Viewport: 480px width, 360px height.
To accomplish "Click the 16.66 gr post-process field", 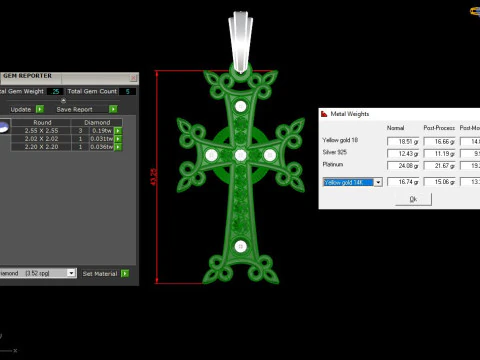I will pos(439,142).
